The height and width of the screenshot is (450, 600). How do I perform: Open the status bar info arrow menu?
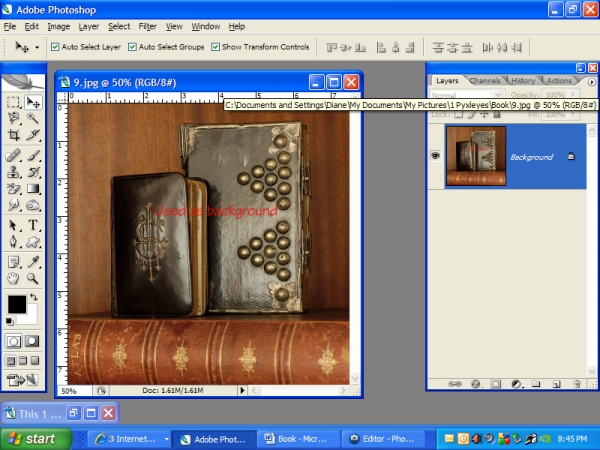tap(242, 390)
